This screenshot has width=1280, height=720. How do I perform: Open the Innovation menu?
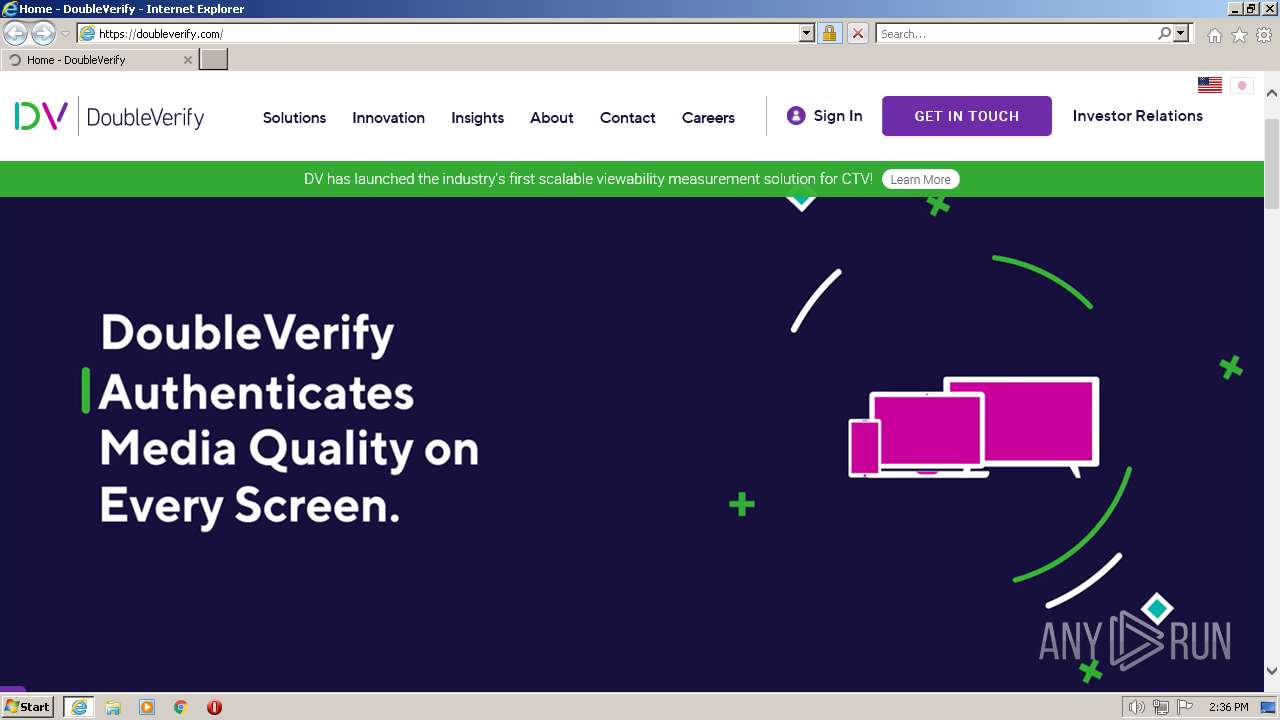coord(388,118)
